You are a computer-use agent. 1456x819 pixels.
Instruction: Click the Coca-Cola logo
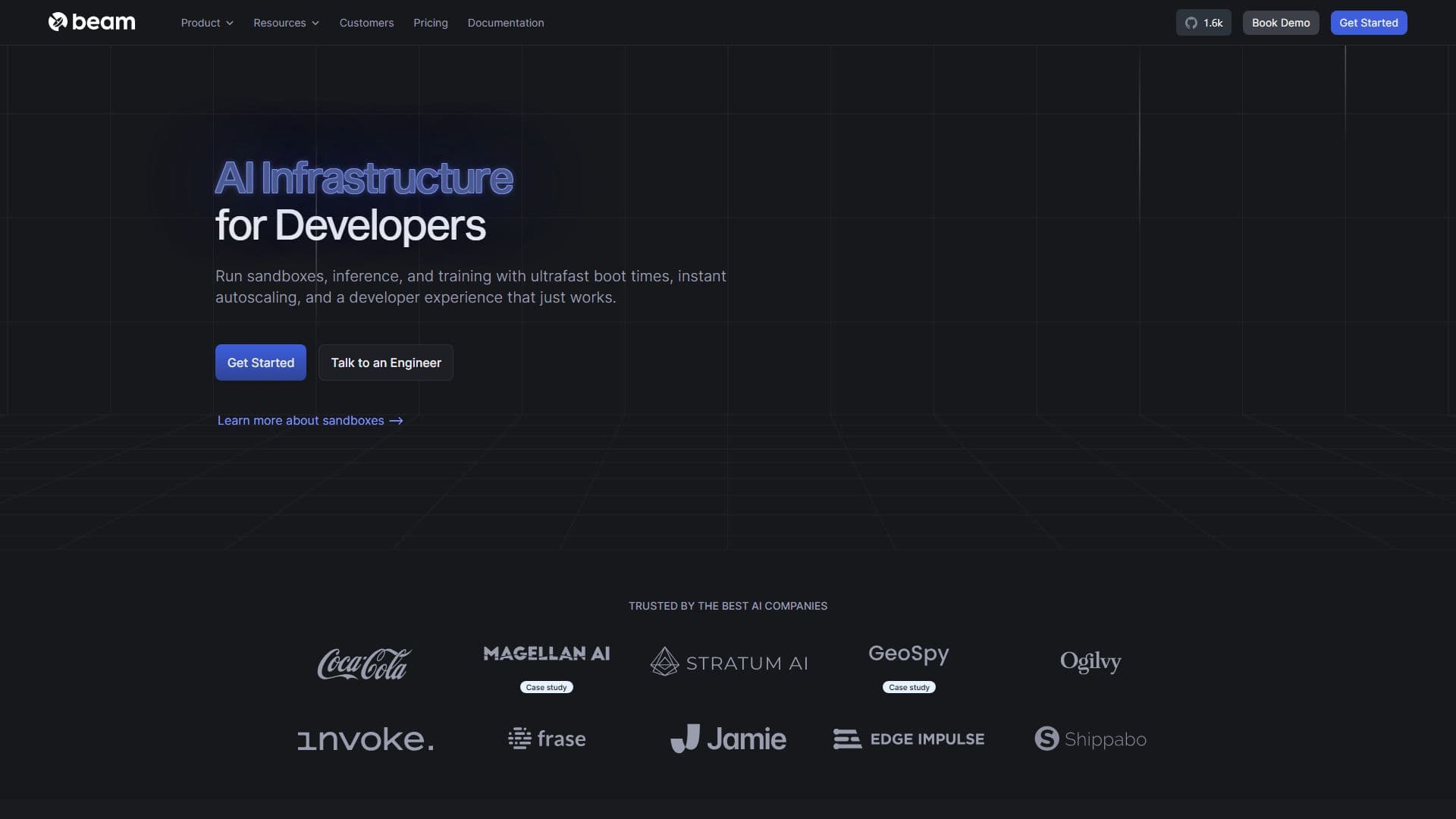point(364,664)
